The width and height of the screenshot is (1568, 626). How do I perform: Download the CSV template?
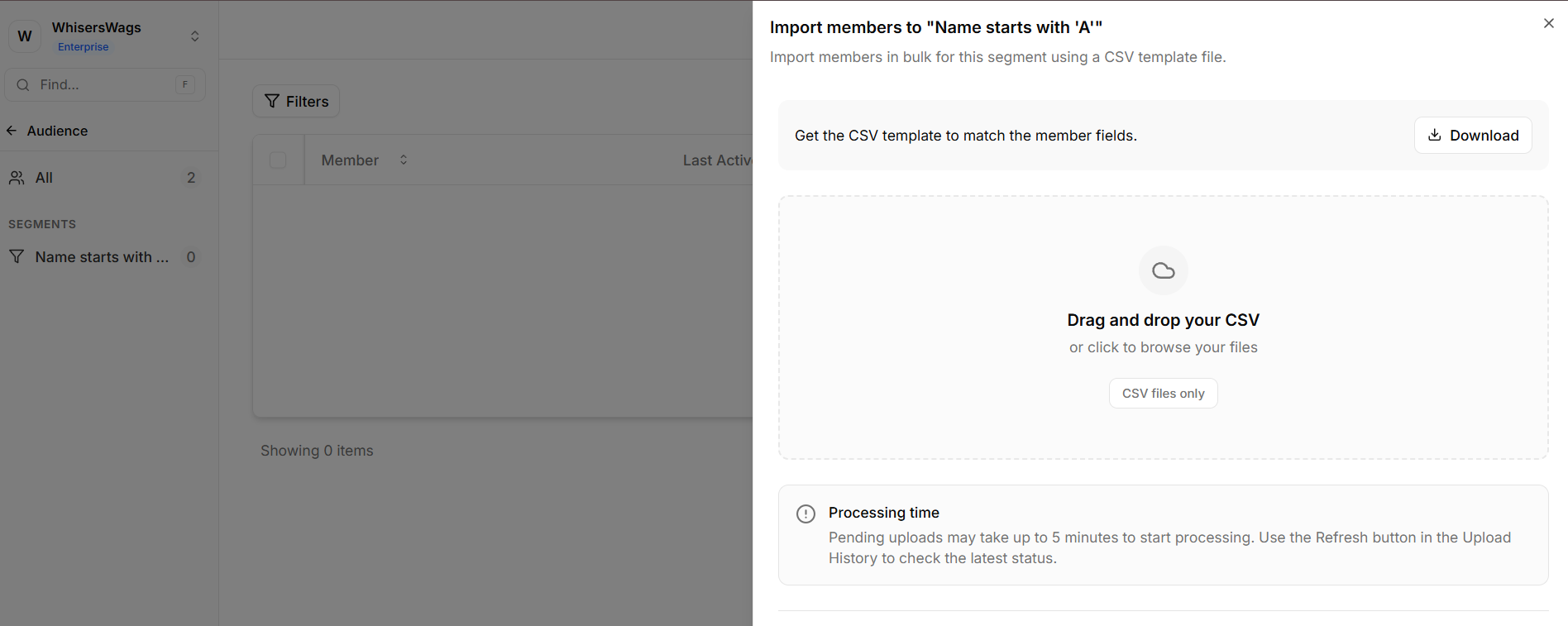coord(1472,136)
